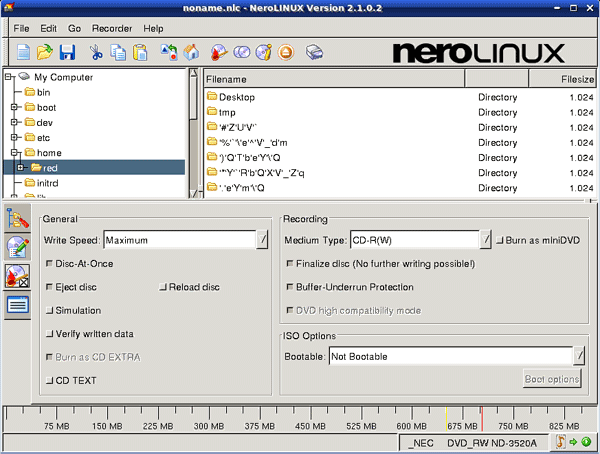The image size is (600, 454).
Task: Click the Medium Type CD-R(W) field
Action: 415,240
